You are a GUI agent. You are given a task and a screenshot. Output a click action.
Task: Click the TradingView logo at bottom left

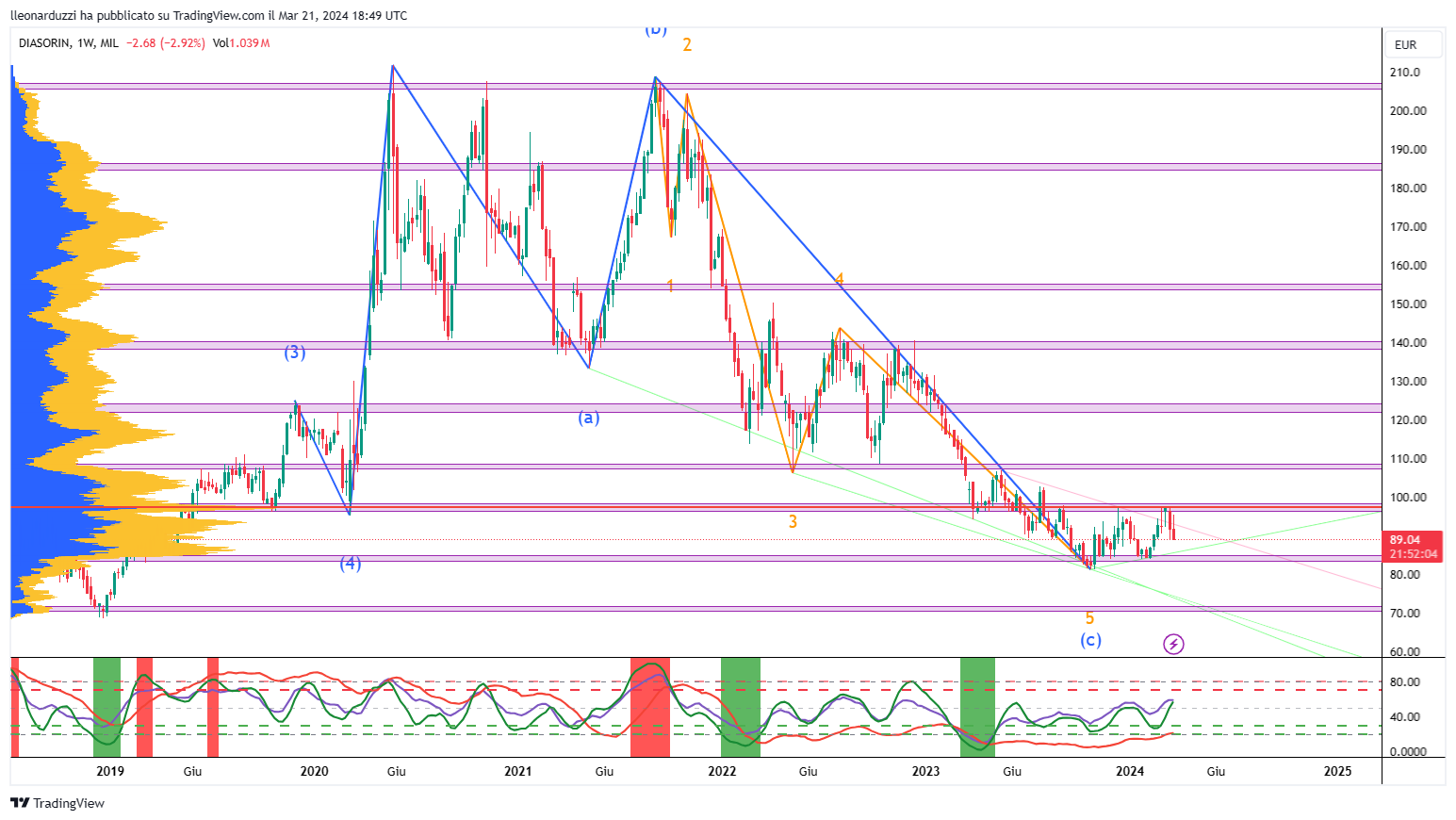coord(57,803)
